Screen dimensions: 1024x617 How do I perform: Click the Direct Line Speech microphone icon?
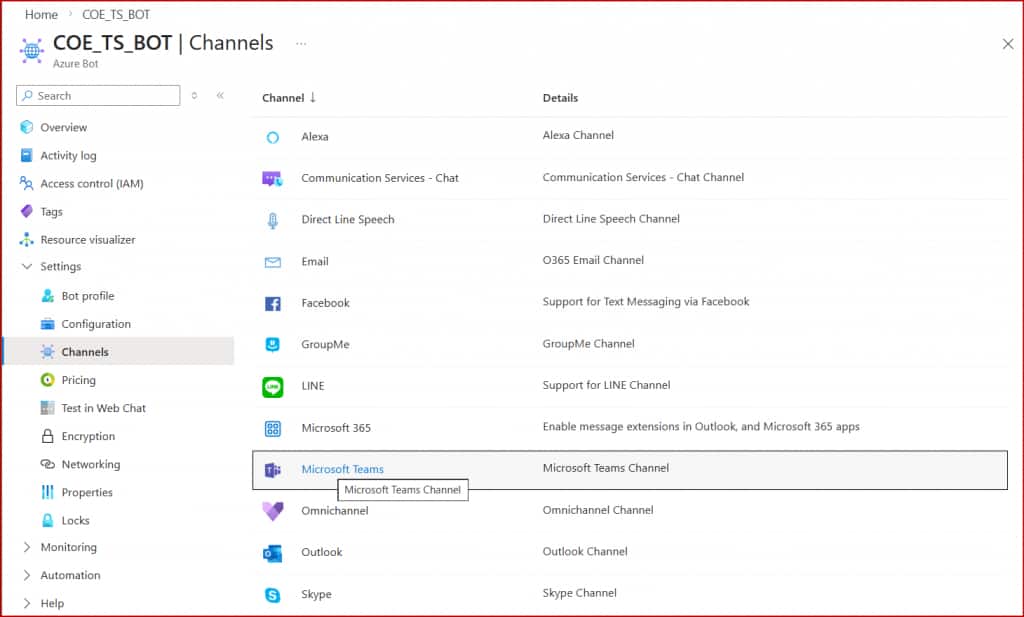[273, 220]
